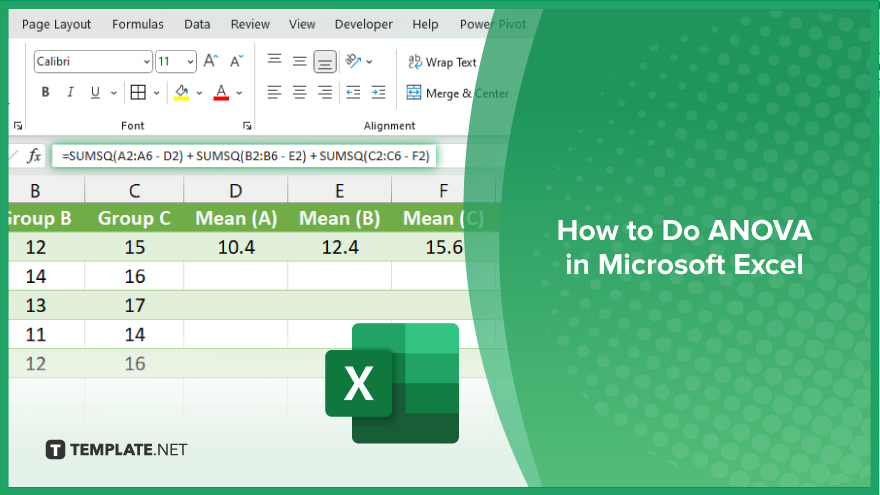Apply red Font Color
Viewport: 880px width, 495px height.
point(221,93)
